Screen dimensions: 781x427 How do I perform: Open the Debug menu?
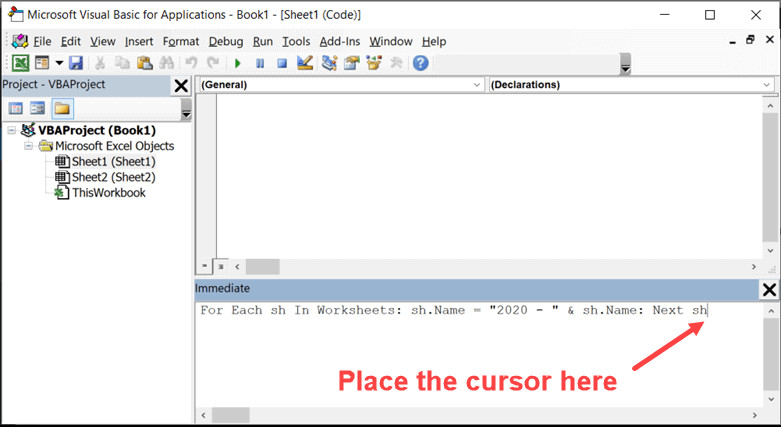pyautogui.click(x=225, y=41)
